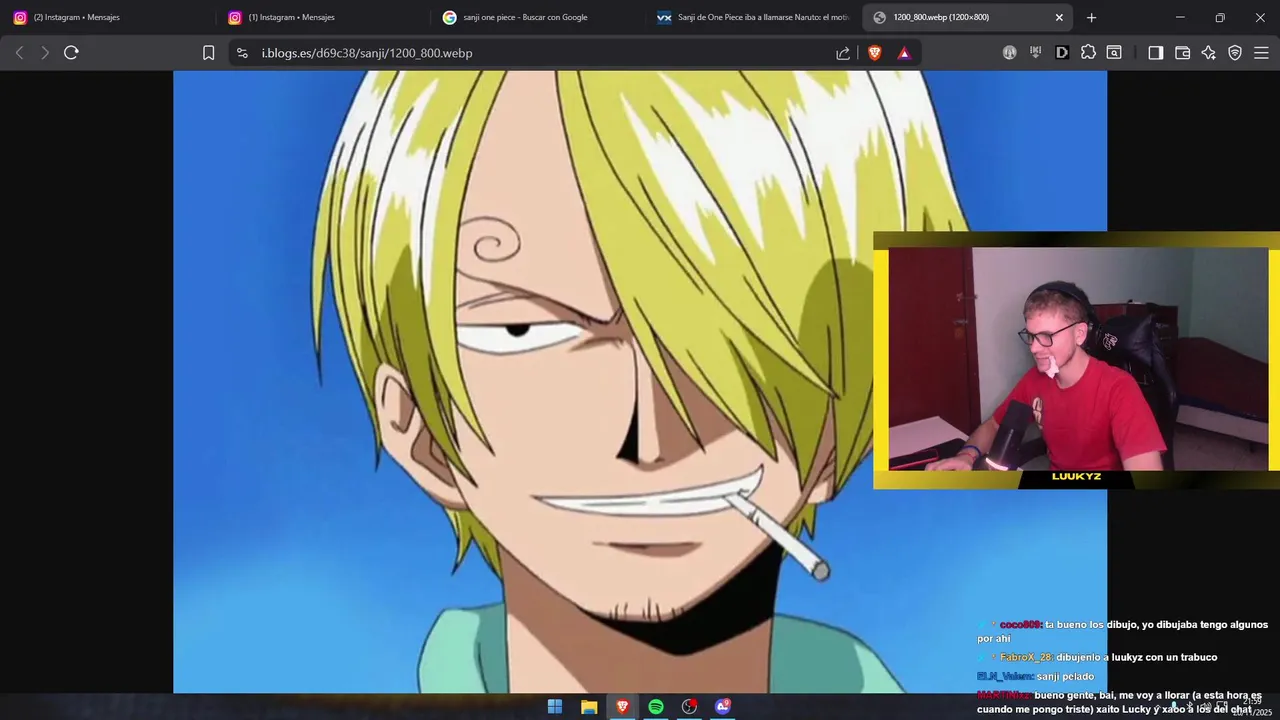Close the 1200_800.webp tab
1280x720 pixels.
[x=1059, y=17]
